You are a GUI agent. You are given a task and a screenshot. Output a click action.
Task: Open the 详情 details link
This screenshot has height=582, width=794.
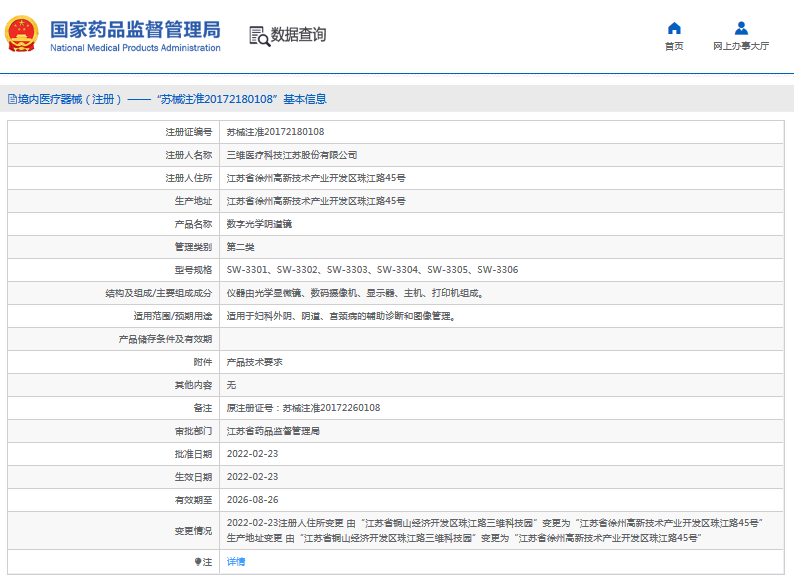235,561
